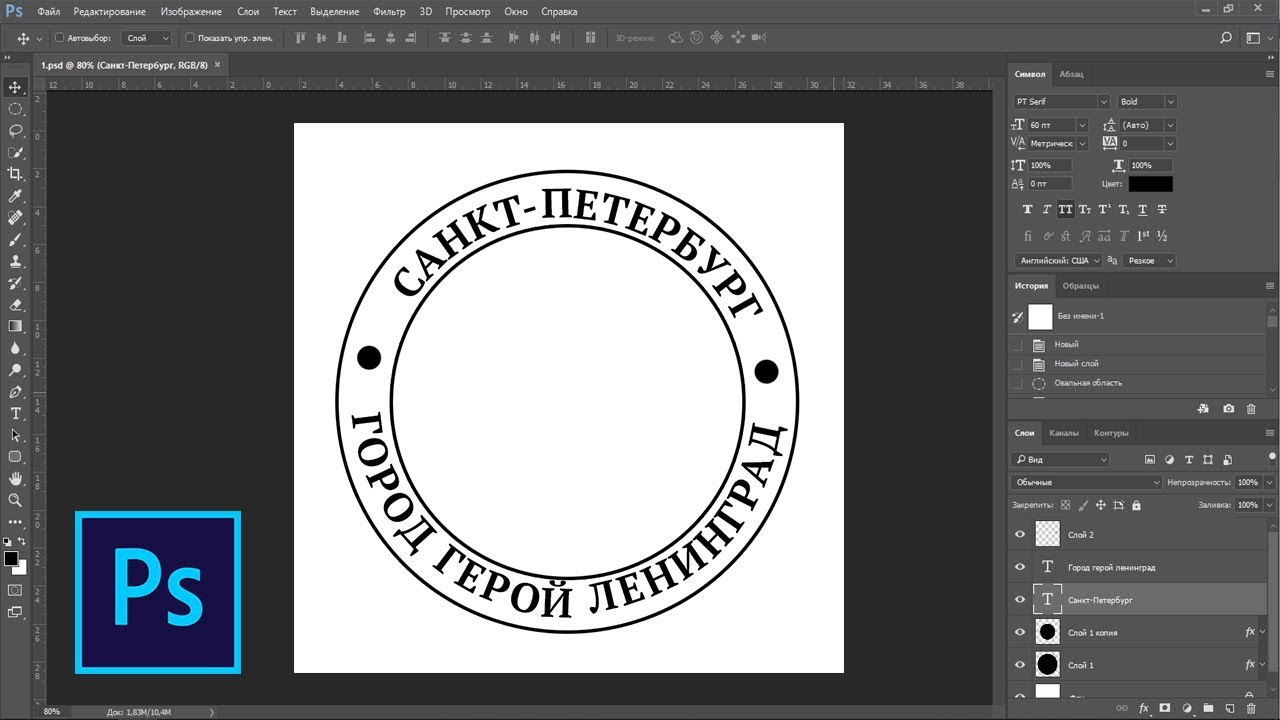Add a layer mask from the Layers panel
1280x720 pixels.
pyautogui.click(x=1165, y=708)
